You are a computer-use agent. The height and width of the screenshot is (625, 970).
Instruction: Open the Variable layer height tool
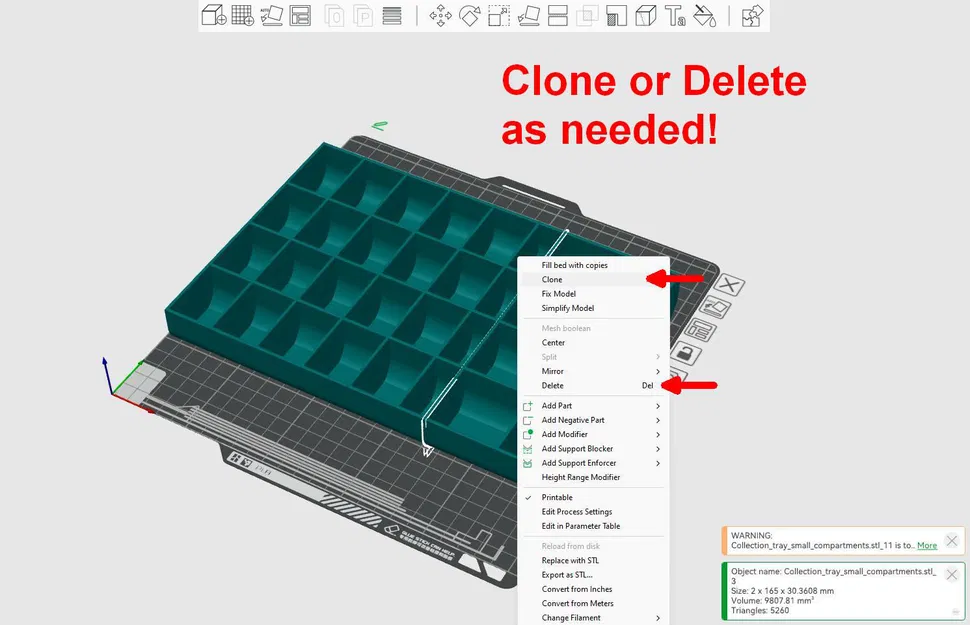pyautogui.click(x=392, y=15)
